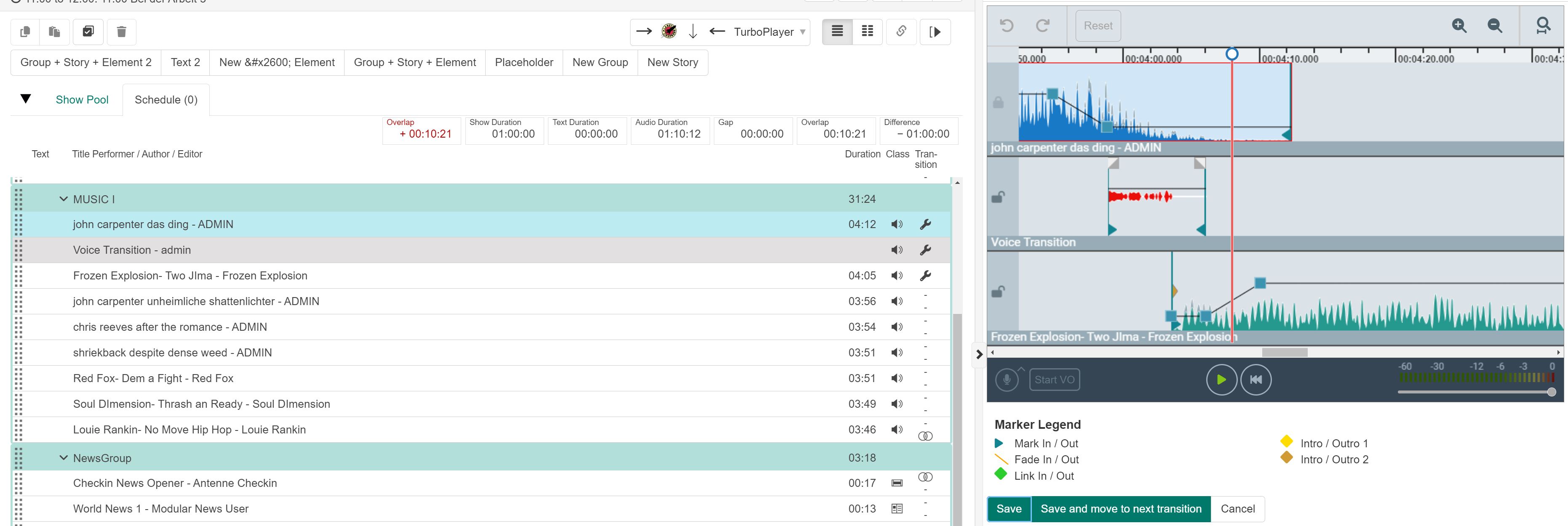The width and height of the screenshot is (1568, 526).
Task: Click the playlist vertical scrollbar
Action: click(957, 420)
